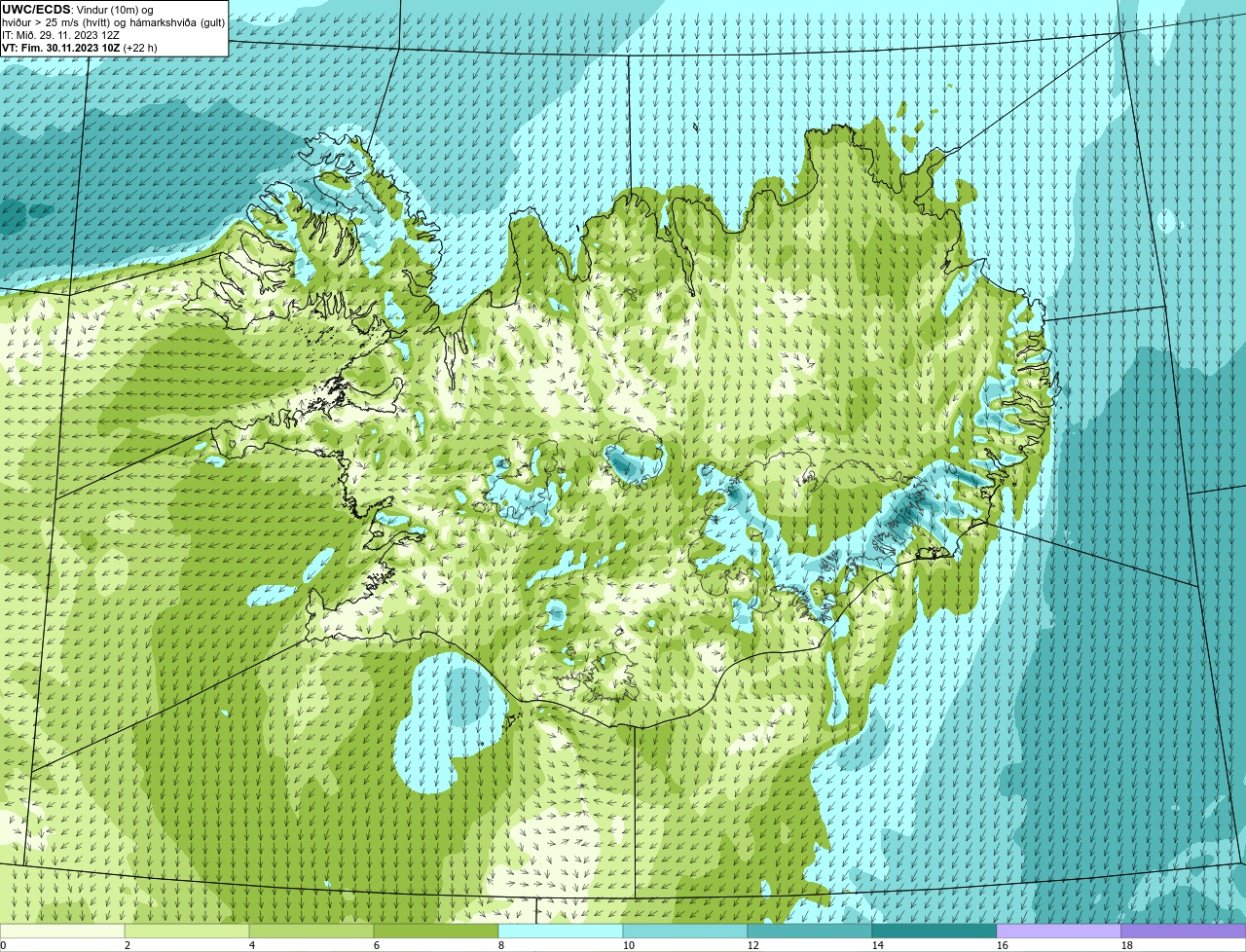Click the legend scale label '10'
The image size is (1246, 952).
click(x=629, y=945)
